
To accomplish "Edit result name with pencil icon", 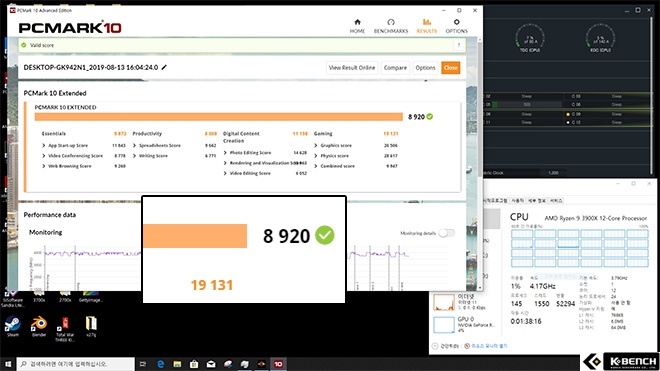I will point(164,67).
